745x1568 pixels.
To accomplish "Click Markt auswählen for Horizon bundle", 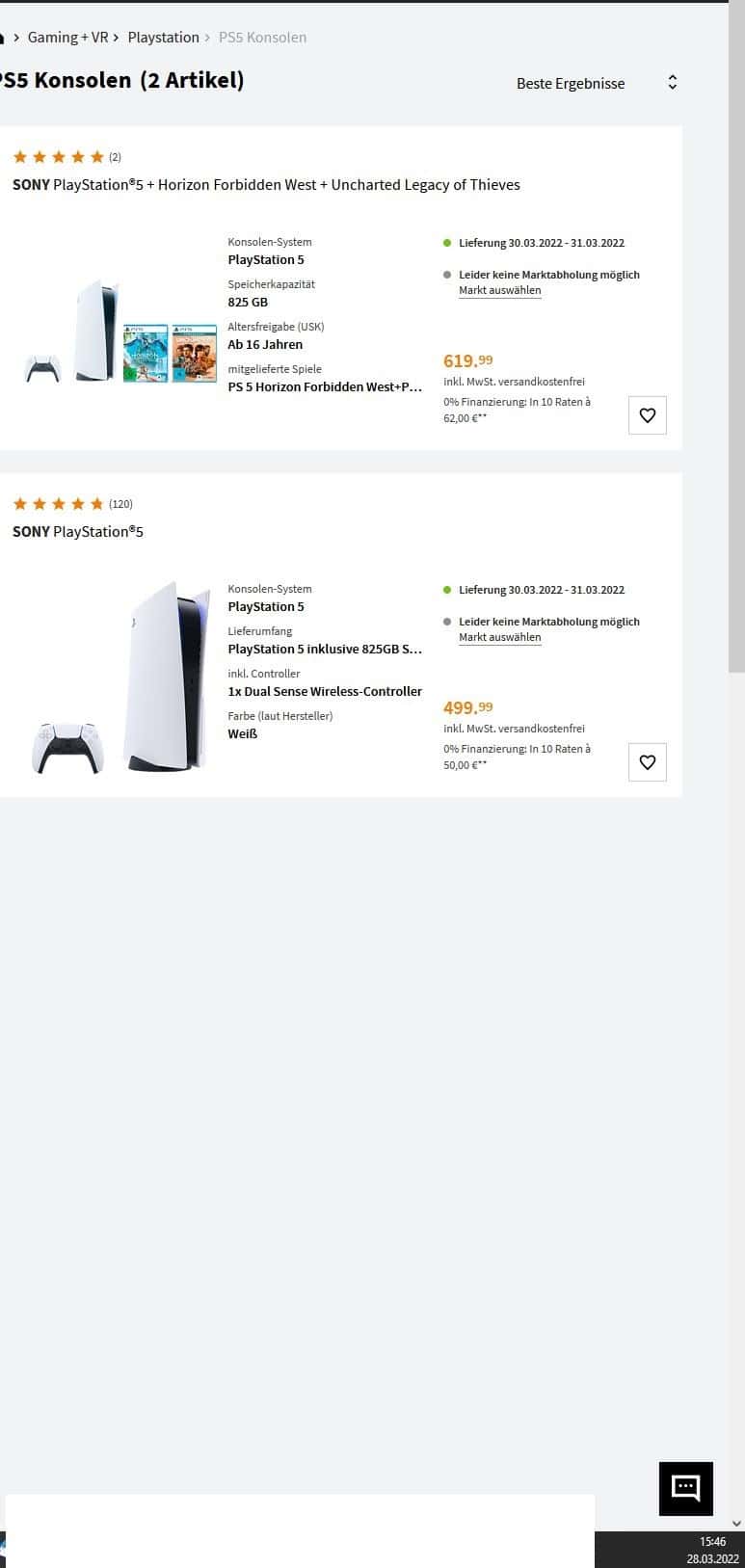I will [499, 290].
